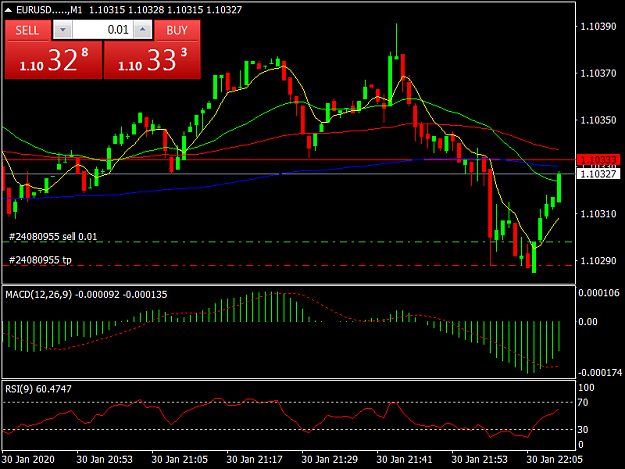Click the BUY button label
625x469 pixels.
pos(177,31)
